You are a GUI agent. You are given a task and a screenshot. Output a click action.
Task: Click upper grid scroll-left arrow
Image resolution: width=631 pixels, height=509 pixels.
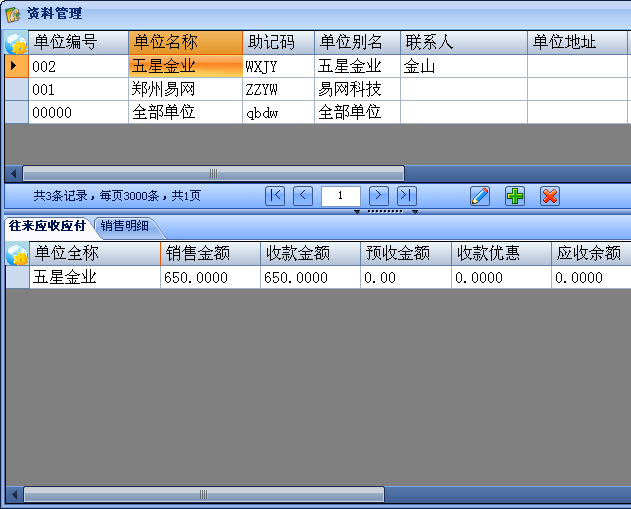click(x=13, y=173)
